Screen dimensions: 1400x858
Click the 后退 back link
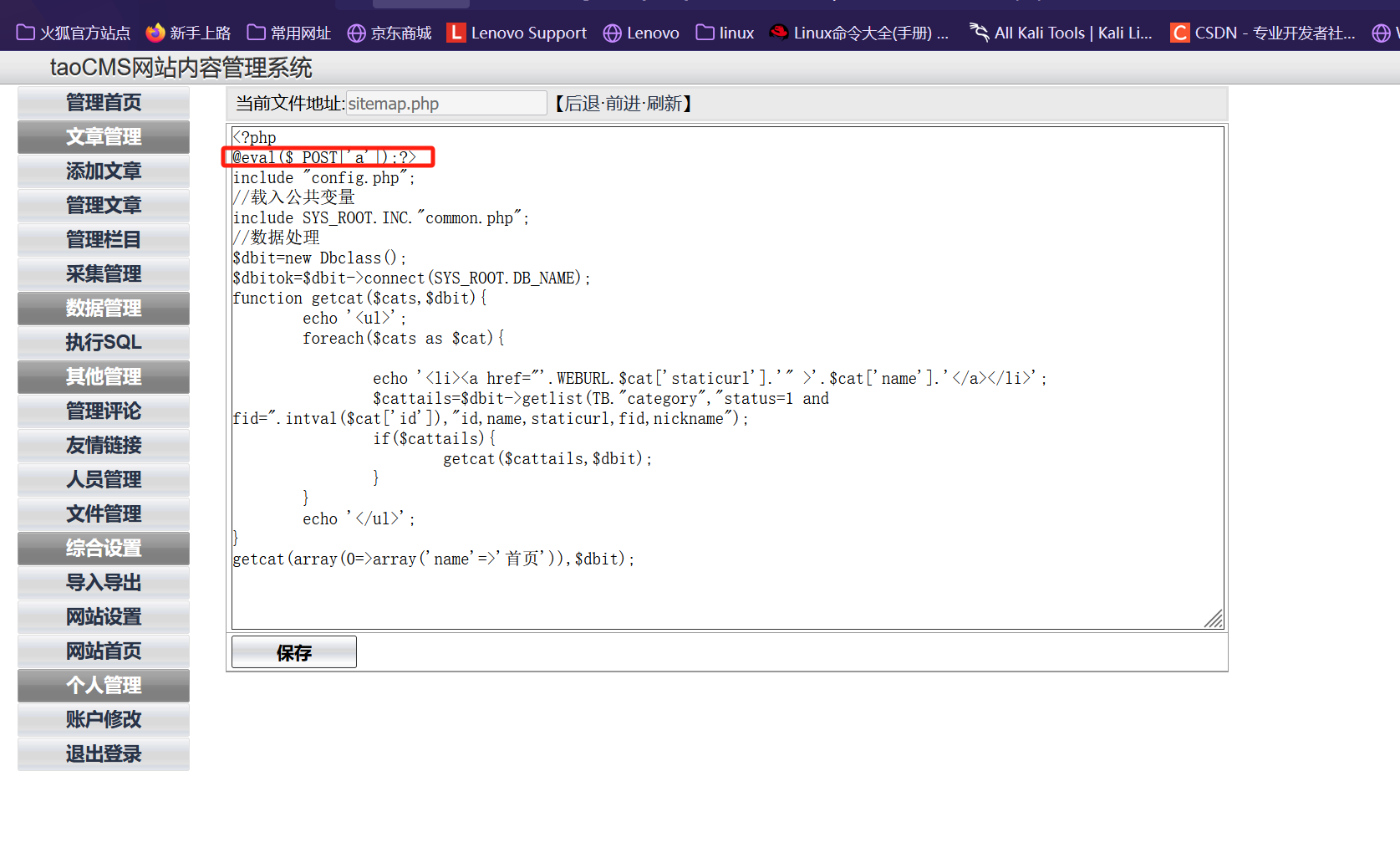583,104
